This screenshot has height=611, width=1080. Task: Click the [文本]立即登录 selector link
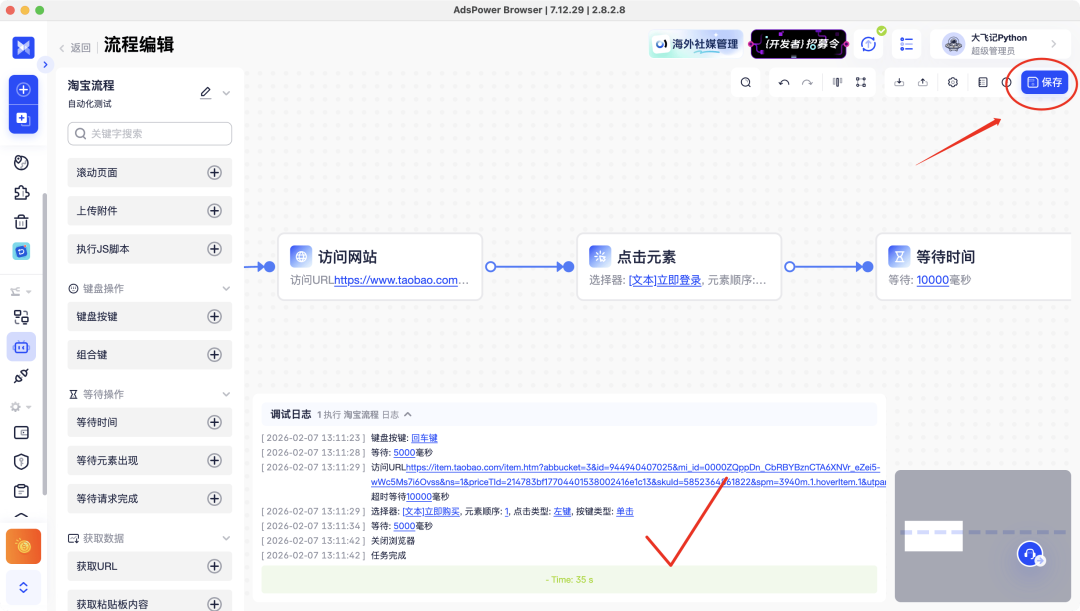pos(665,280)
